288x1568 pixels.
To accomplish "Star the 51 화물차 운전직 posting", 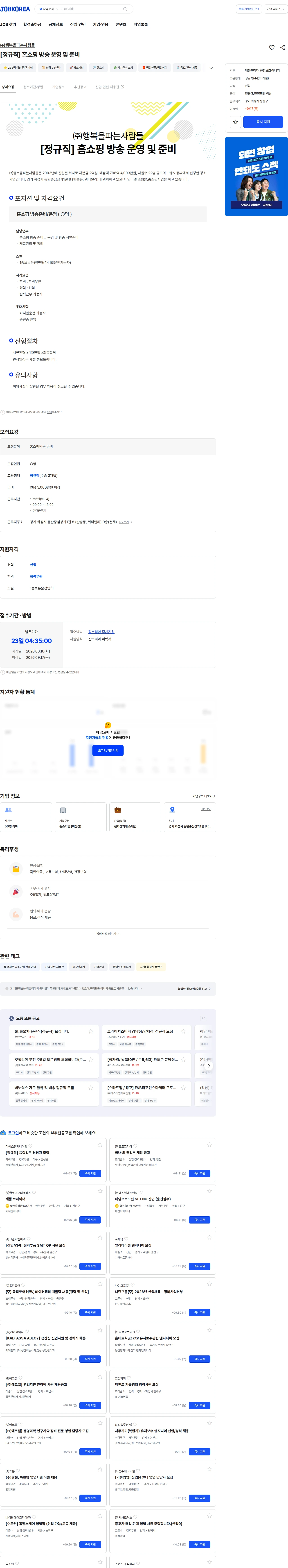I will click(91, 1031).
